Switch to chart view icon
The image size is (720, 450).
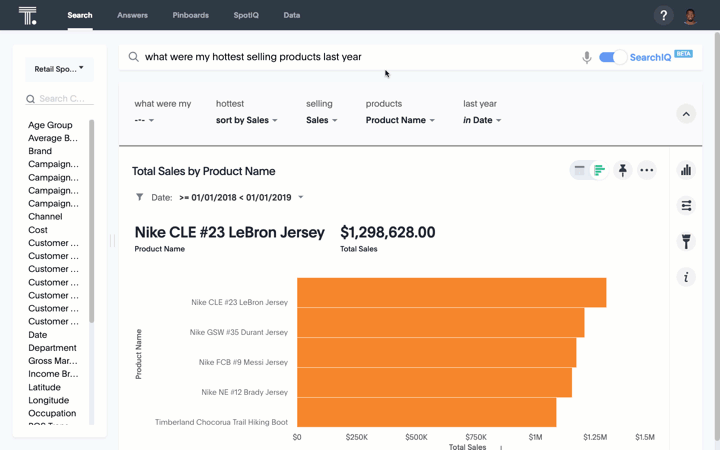[x=599, y=170]
